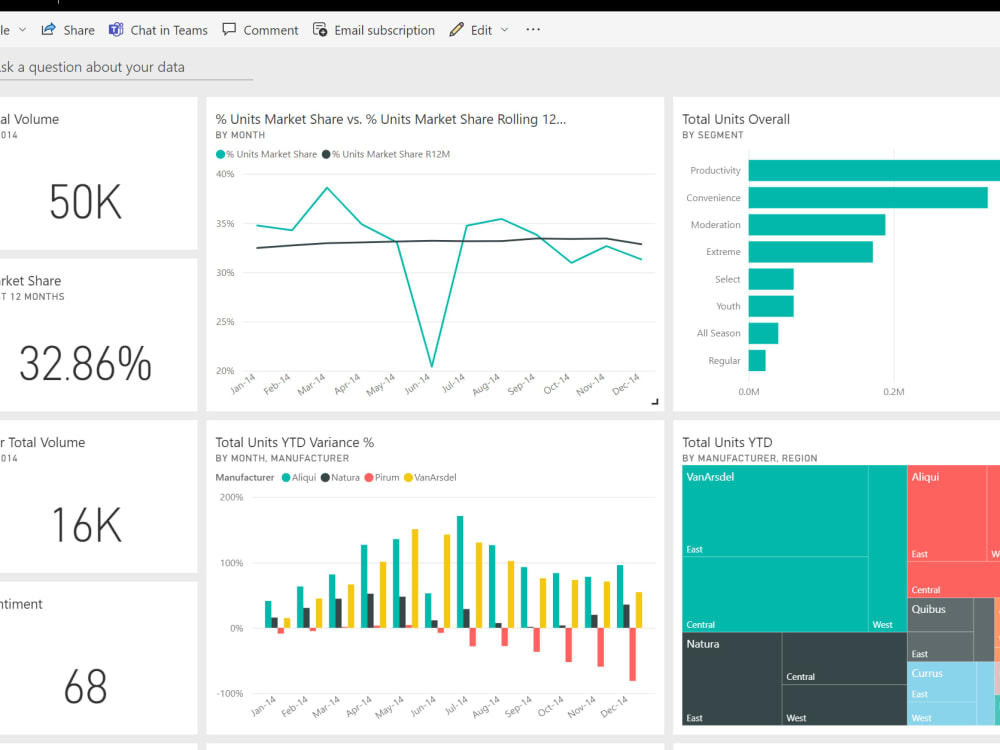Open Chat in Teams using the Teams icon
1000x750 pixels.
click(x=118, y=29)
